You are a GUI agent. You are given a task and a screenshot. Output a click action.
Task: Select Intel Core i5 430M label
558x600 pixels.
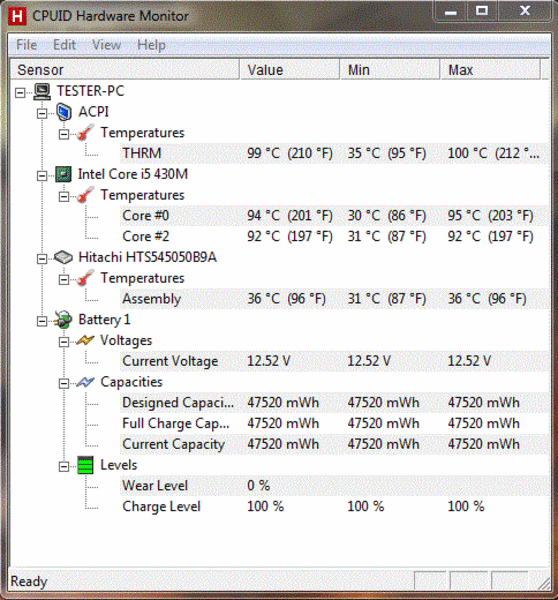(133, 174)
